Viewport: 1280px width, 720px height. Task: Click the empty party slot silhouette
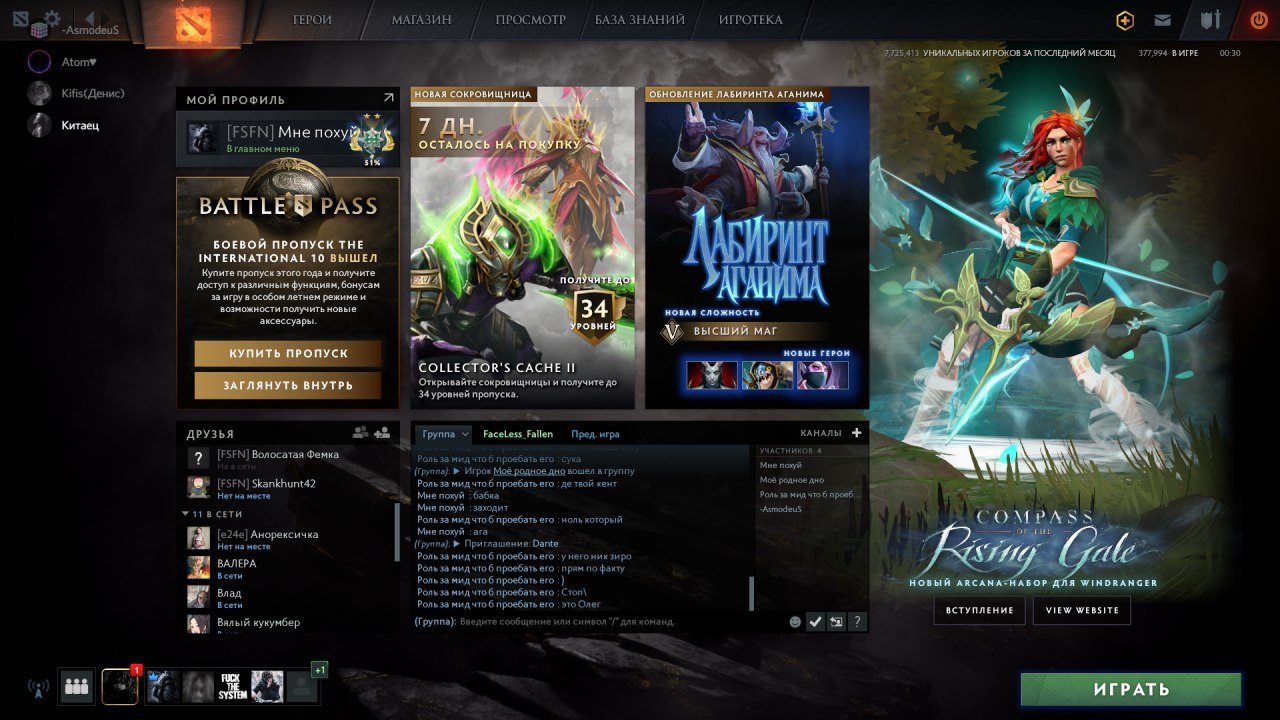301,687
